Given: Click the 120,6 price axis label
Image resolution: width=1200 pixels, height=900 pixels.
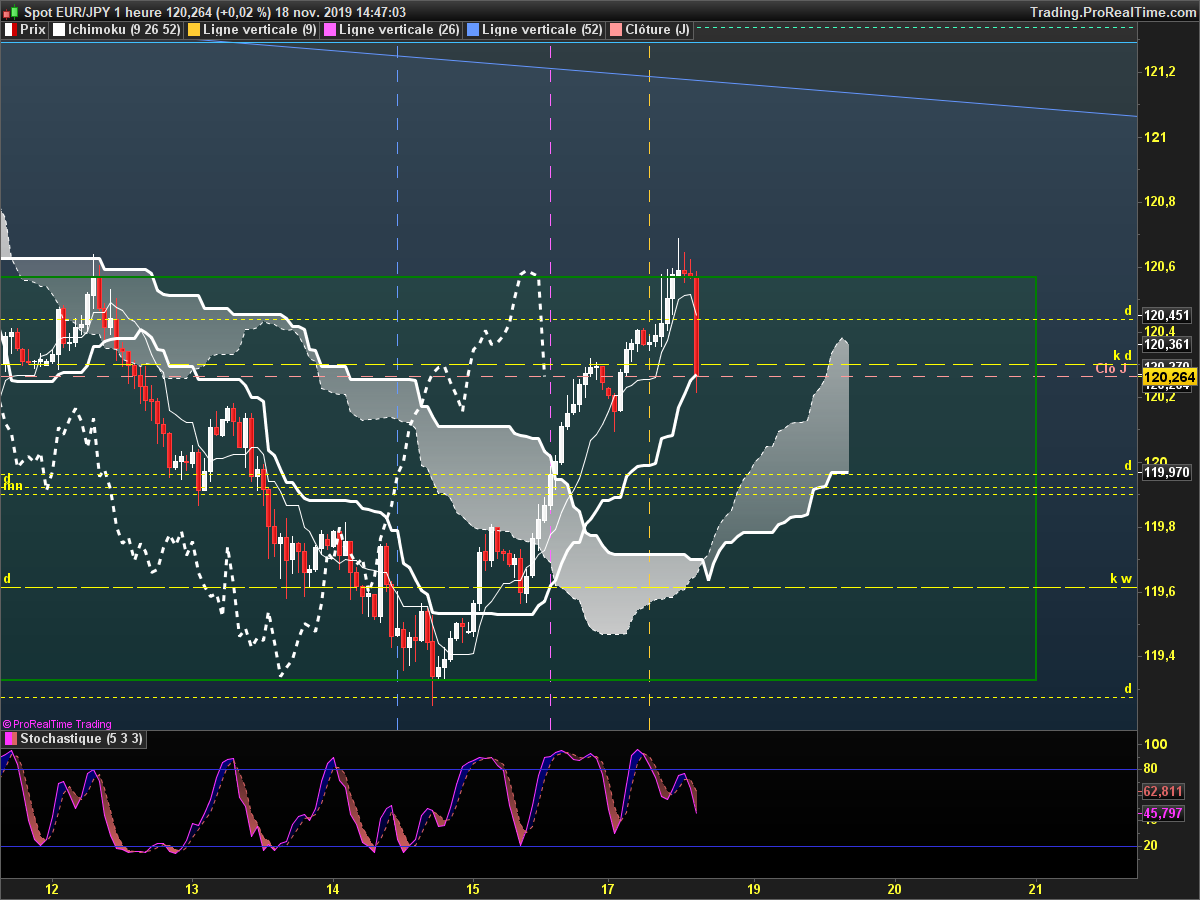Looking at the screenshot, I should 1159,266.
